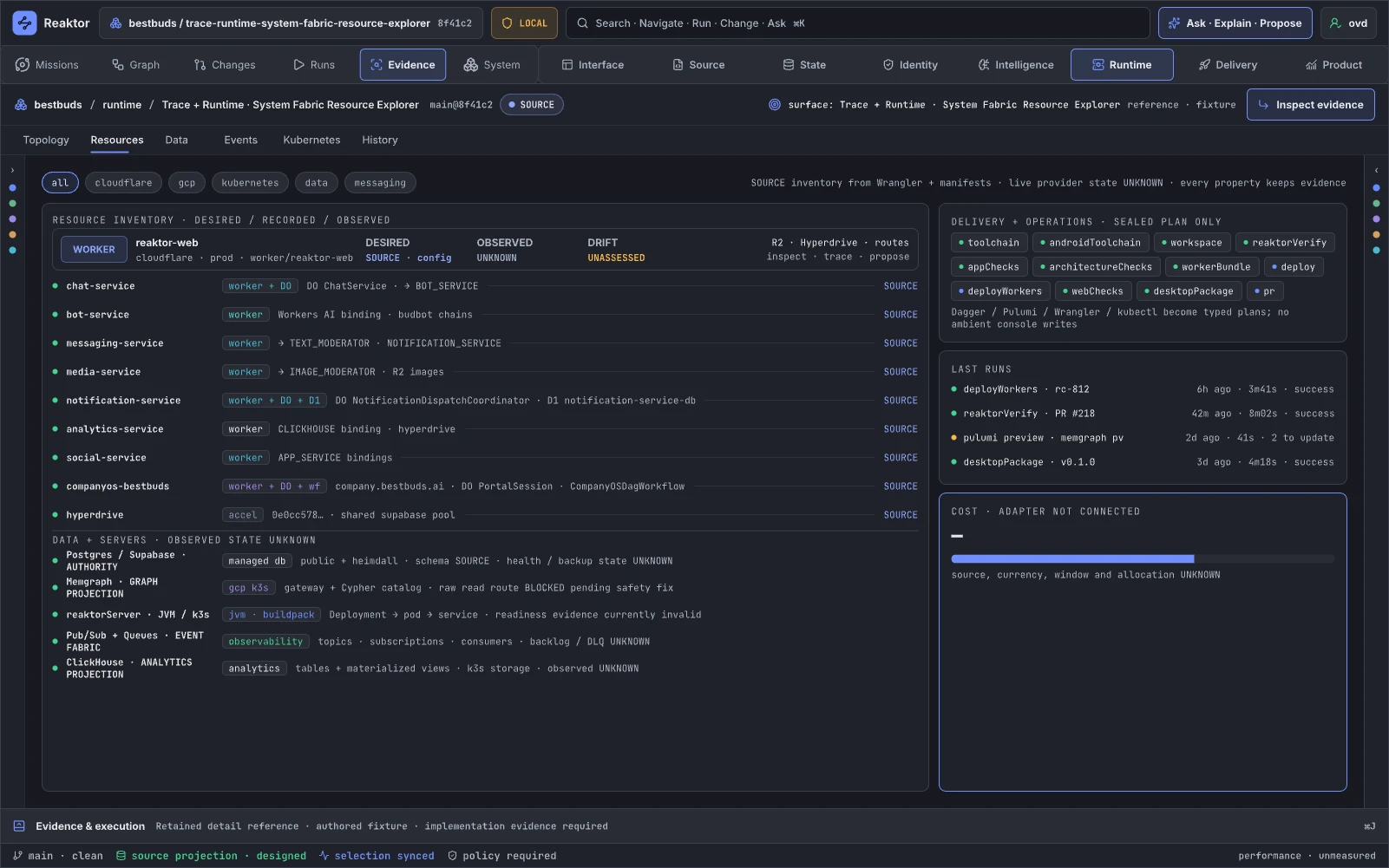Open the History sub-tab
The width and height of the screenshot is (1389, 868).
tap(380, 140)
